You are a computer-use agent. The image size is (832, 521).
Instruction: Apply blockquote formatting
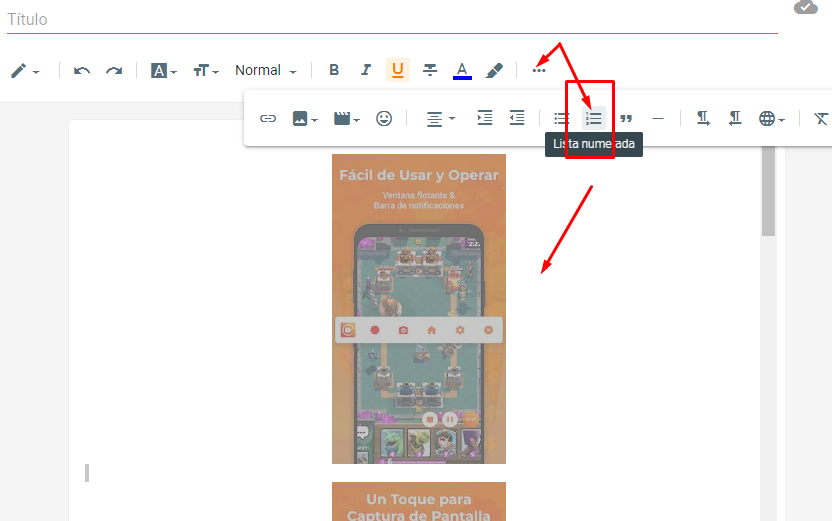coord(626,118)
